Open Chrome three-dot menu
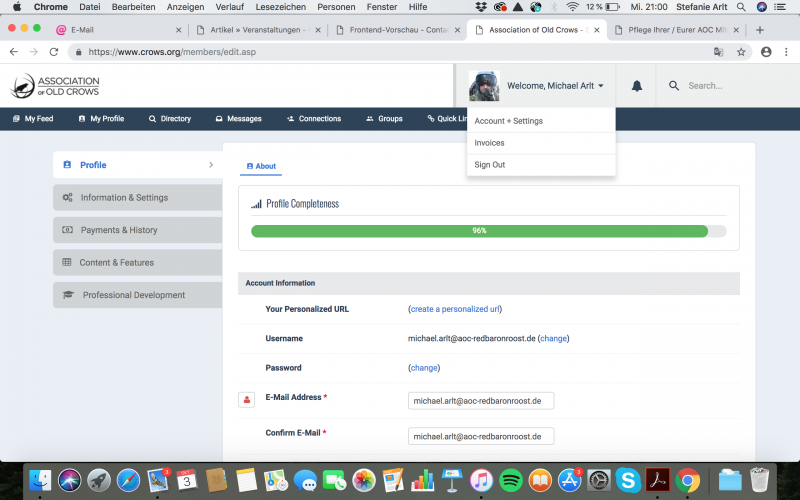The width and height of the screenshot is (800, 500). click(786, 52)
